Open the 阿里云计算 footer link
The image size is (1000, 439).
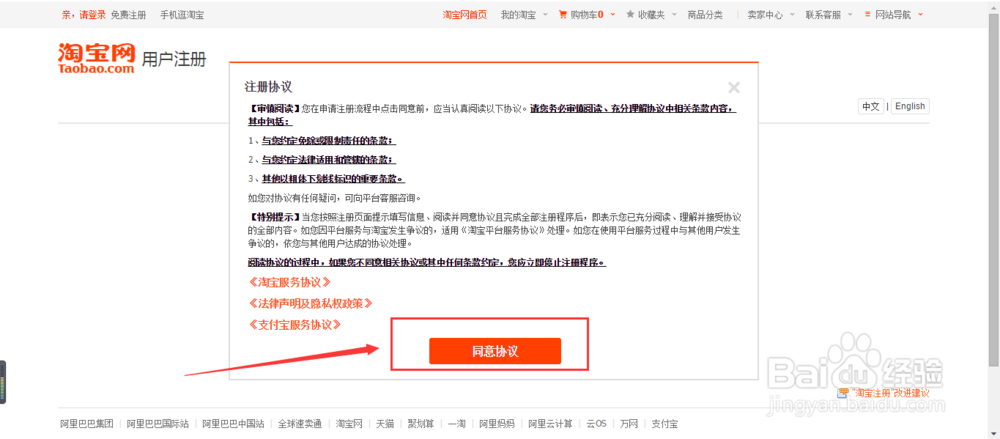point(550,424)
